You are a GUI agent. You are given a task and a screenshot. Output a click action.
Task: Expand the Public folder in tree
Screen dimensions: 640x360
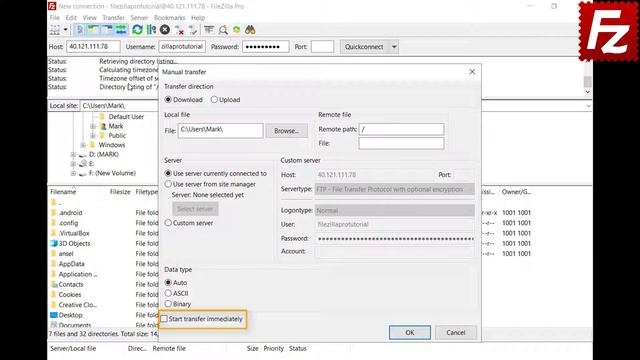coord(93,136)
